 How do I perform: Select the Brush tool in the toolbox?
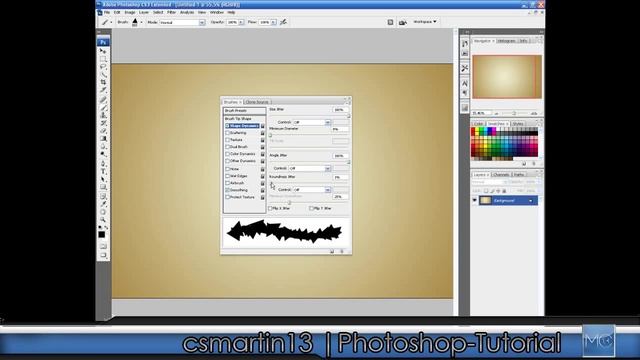103,108
